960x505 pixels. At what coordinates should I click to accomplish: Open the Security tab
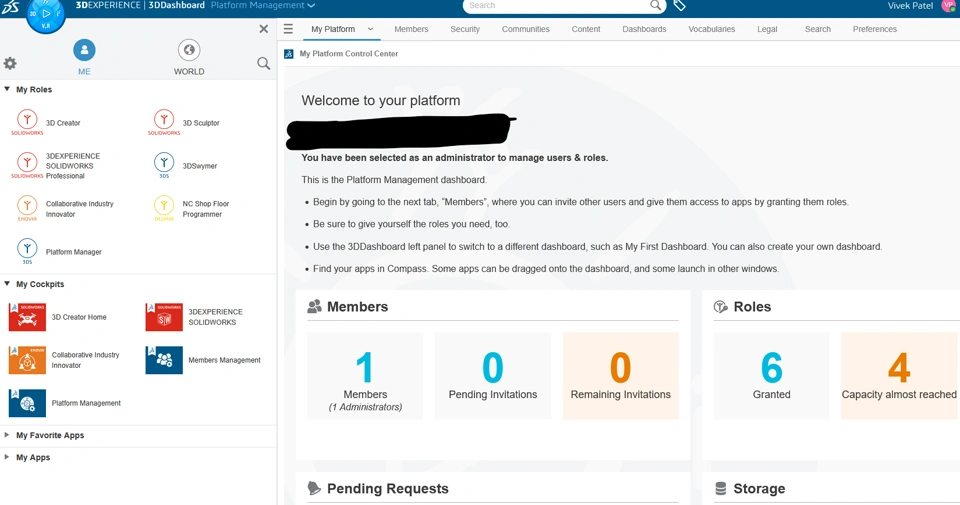(x=465, y=29)
